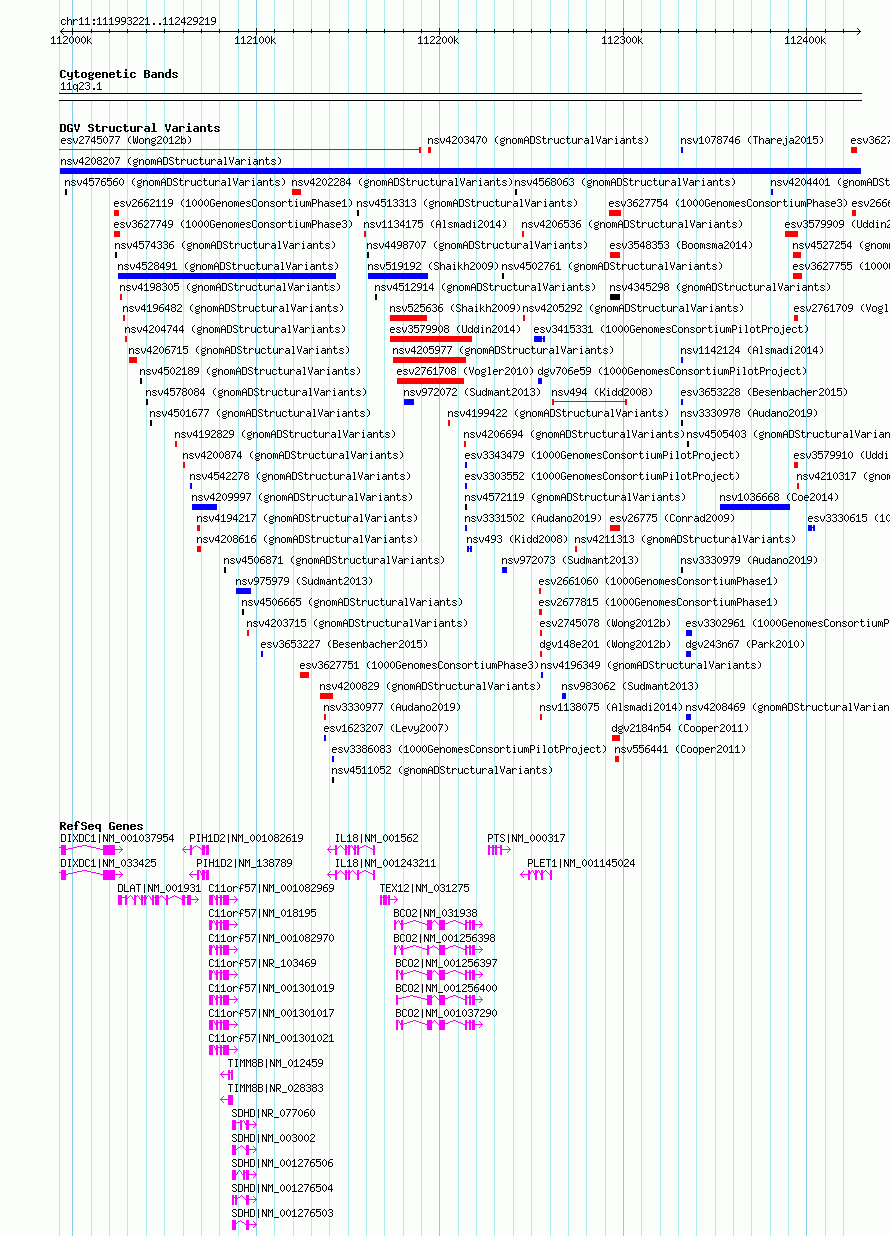Open DLAT|NM_001931 gene label

pyautogui.click(x=159, y=888)
